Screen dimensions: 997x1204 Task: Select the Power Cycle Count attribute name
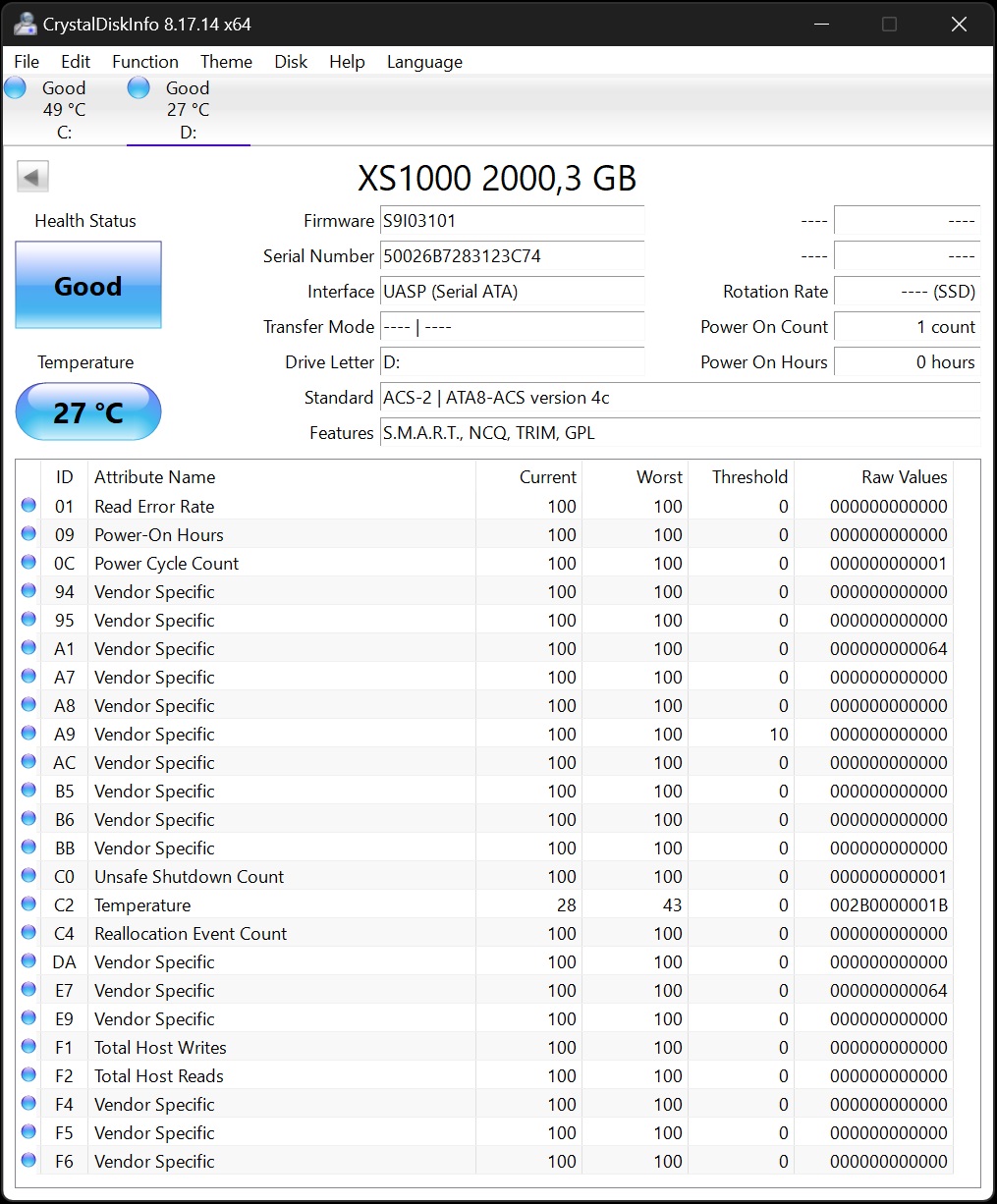click(167, 564)
